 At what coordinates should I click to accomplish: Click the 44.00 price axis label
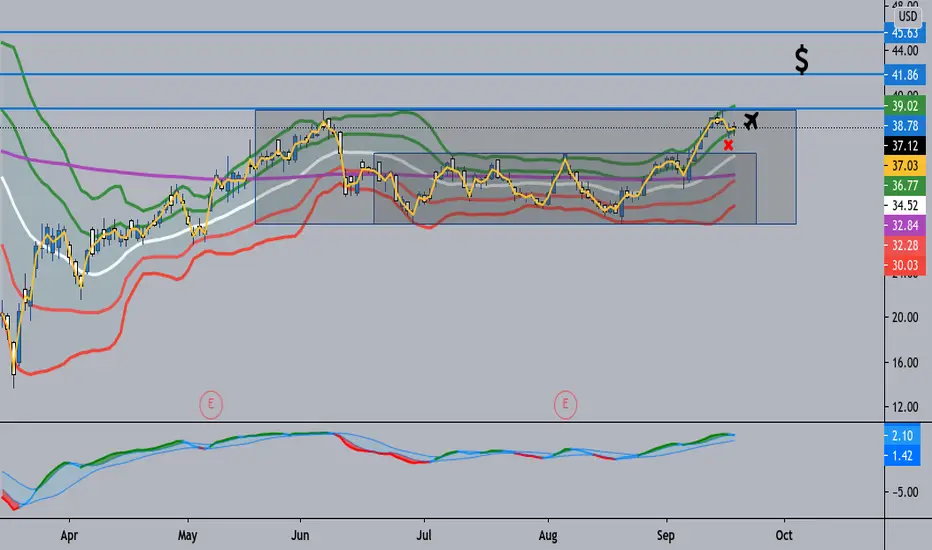905,51
